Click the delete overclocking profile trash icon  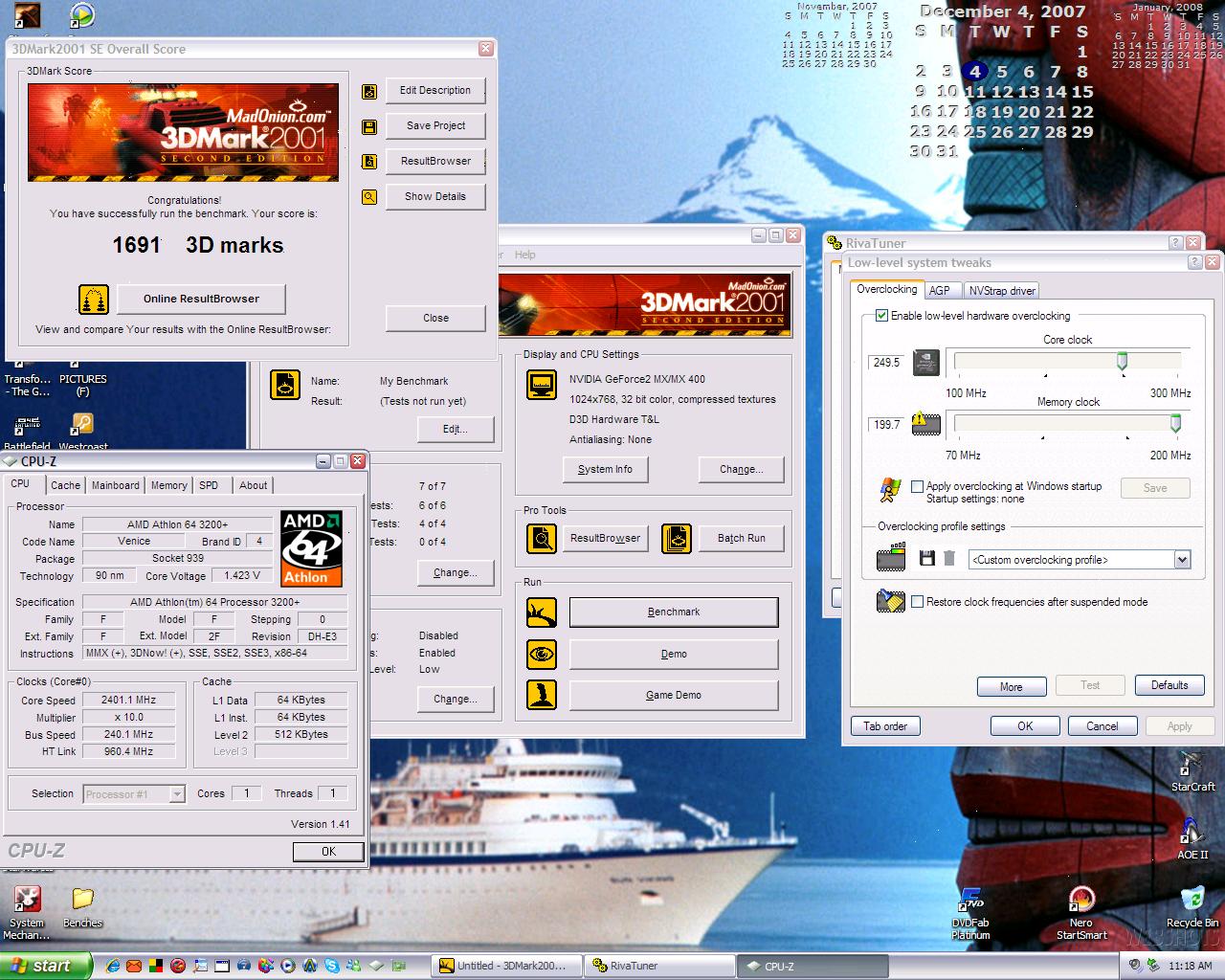tap(948, 558)
